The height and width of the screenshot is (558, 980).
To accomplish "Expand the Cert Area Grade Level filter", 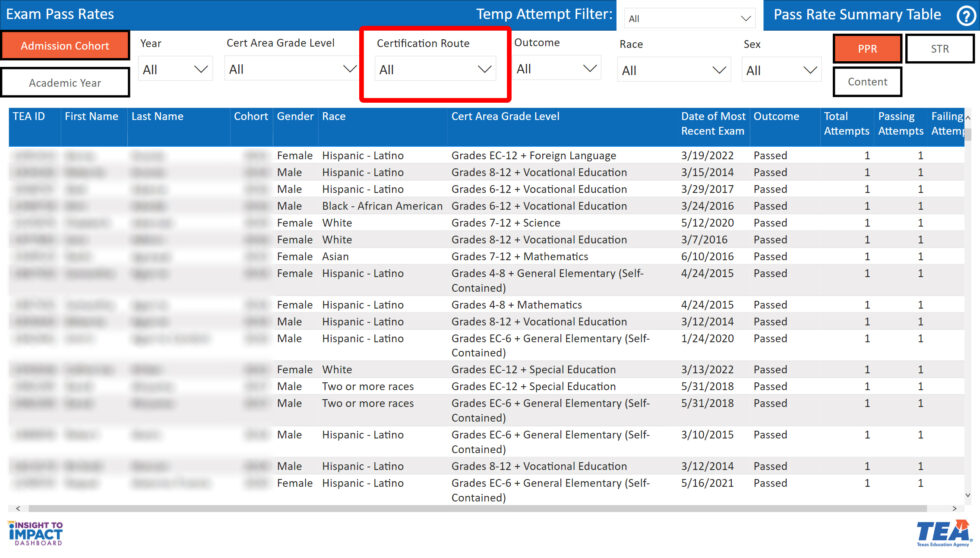I will point(292,69).
